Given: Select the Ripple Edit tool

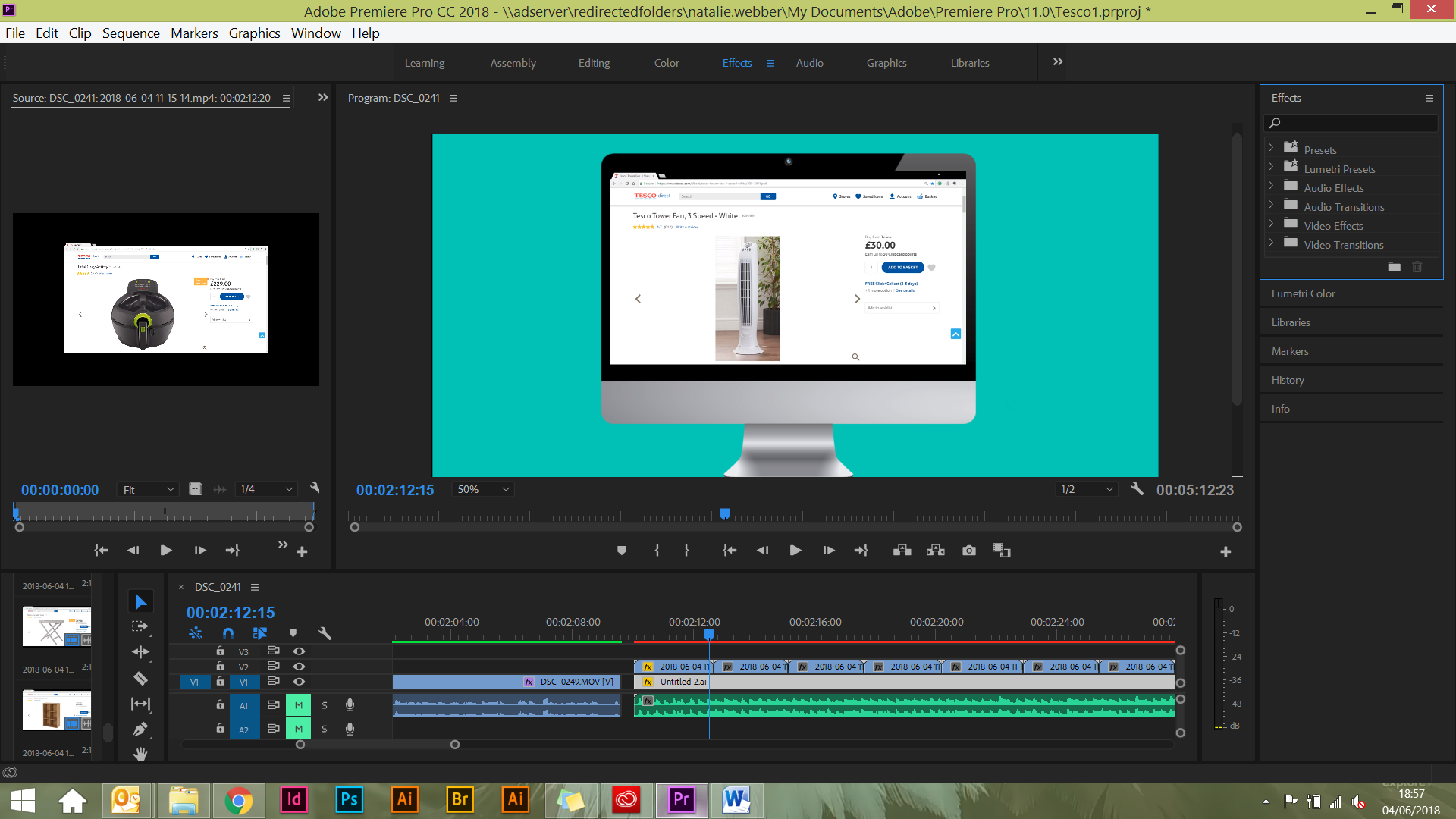Looking at the screenshot, I should pos(141,652).
